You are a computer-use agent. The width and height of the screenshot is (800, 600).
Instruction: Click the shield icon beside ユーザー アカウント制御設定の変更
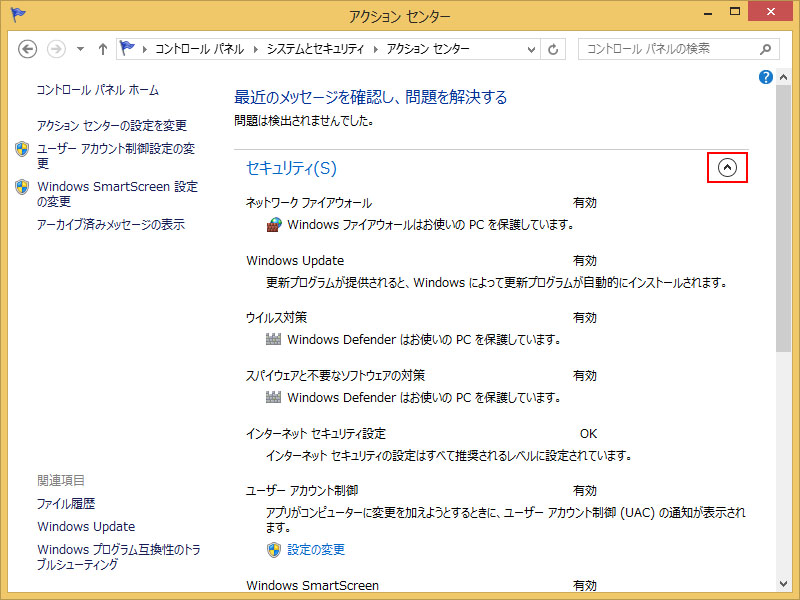(x=22, y=149)
